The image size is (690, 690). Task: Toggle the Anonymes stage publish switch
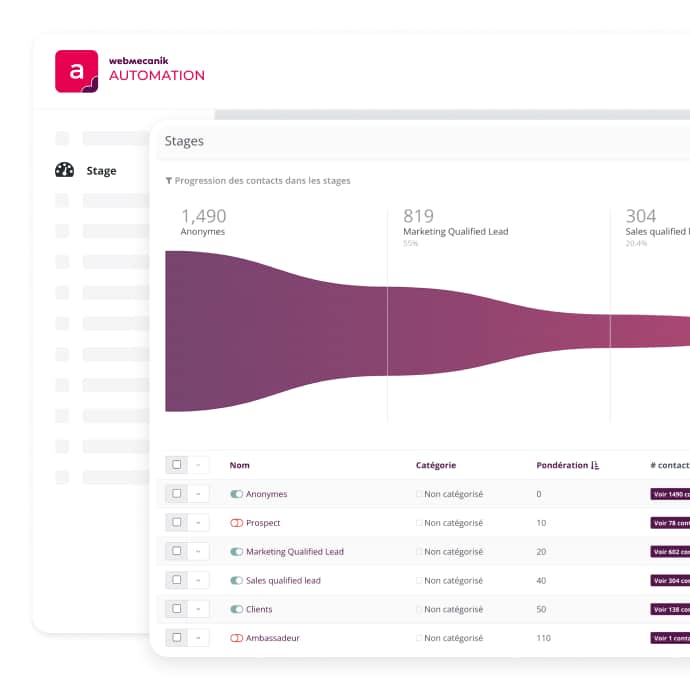237,494
